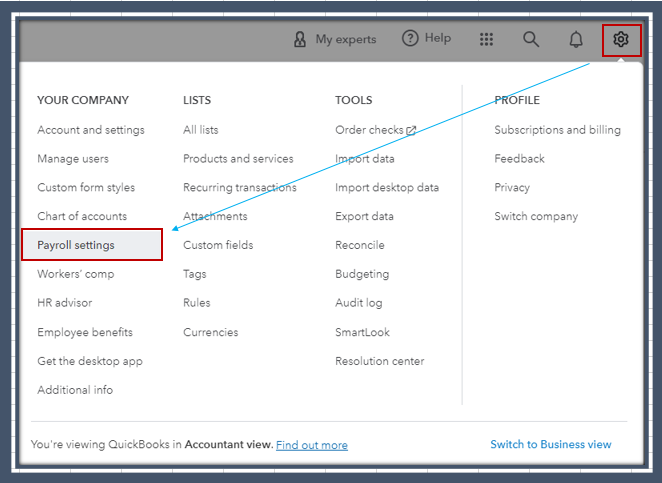This screenshot has height=483, width=662.
Task: Choose Switch company
Action: pos(536,216)
